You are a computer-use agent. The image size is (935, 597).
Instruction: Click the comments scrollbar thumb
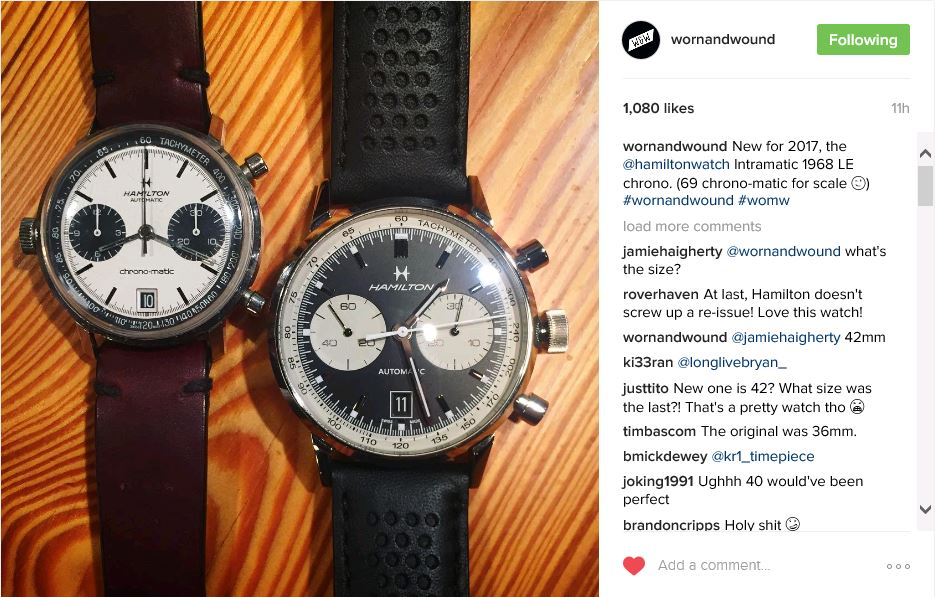click(925, 186)
